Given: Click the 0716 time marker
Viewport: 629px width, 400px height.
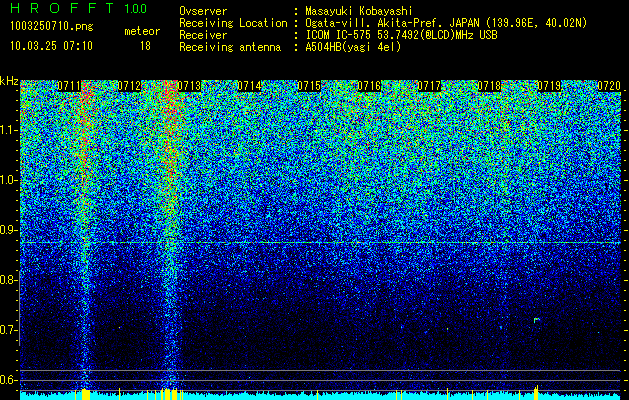Looking at the screenshot, I should tap(369, 86).
